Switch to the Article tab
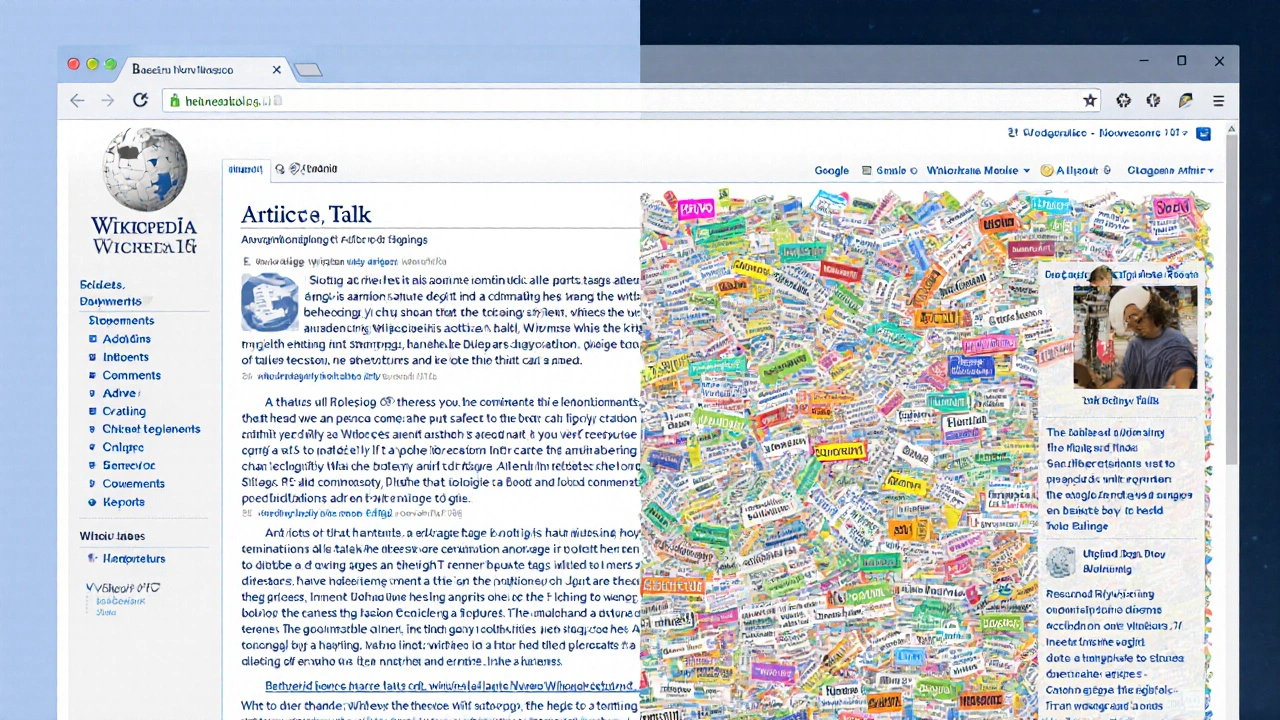Image resolution: width=1280 pixels, height=720 pixels. (245, 168)
